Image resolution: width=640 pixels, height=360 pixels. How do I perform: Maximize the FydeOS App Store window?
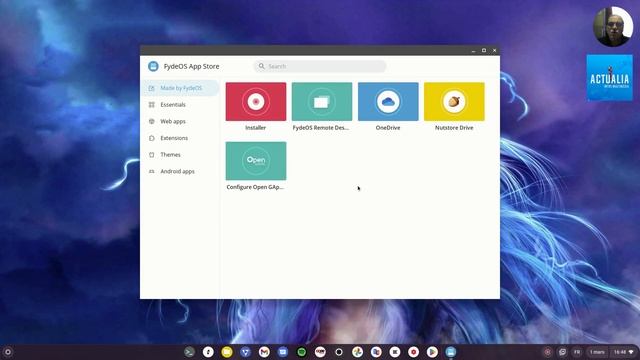click(484, 51)
